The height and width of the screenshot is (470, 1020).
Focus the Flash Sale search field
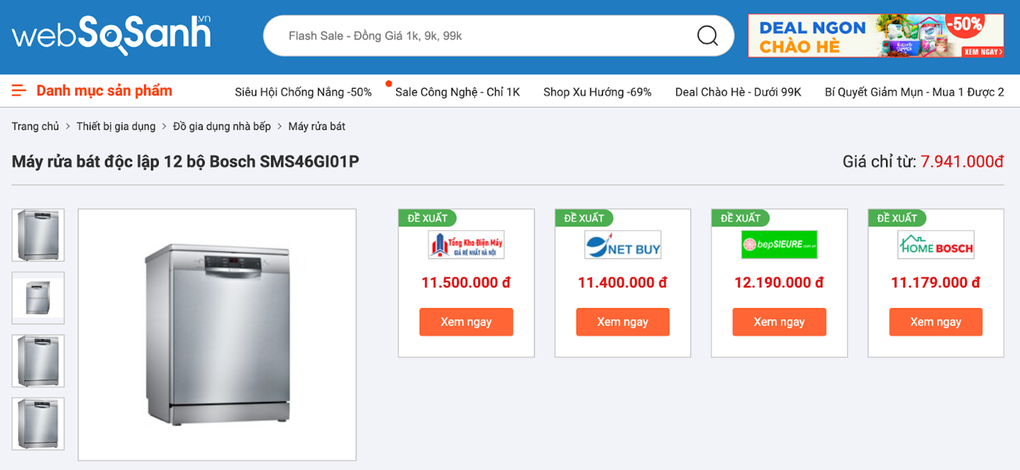[x=480, y=36]
